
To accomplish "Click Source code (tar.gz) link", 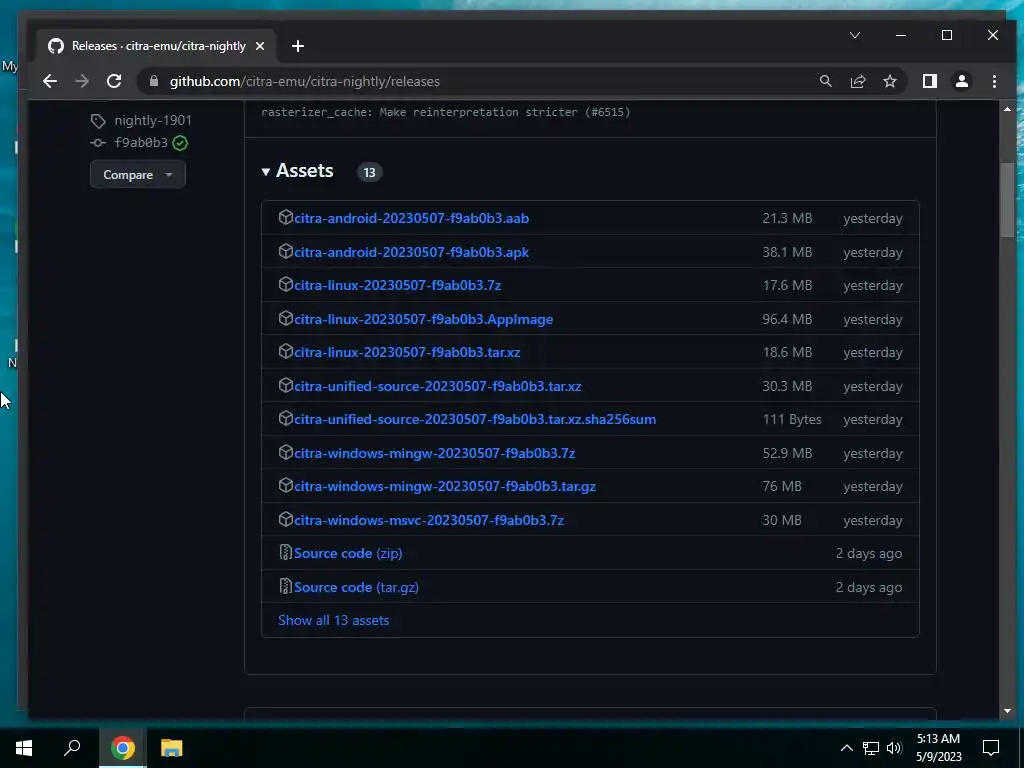I will 356,587.
